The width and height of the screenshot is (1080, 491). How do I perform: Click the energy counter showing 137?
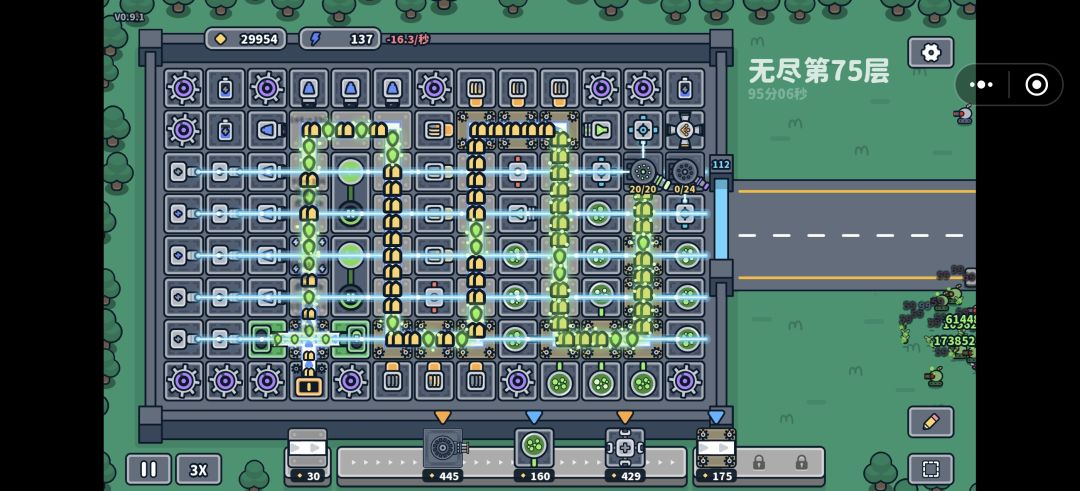340,39
